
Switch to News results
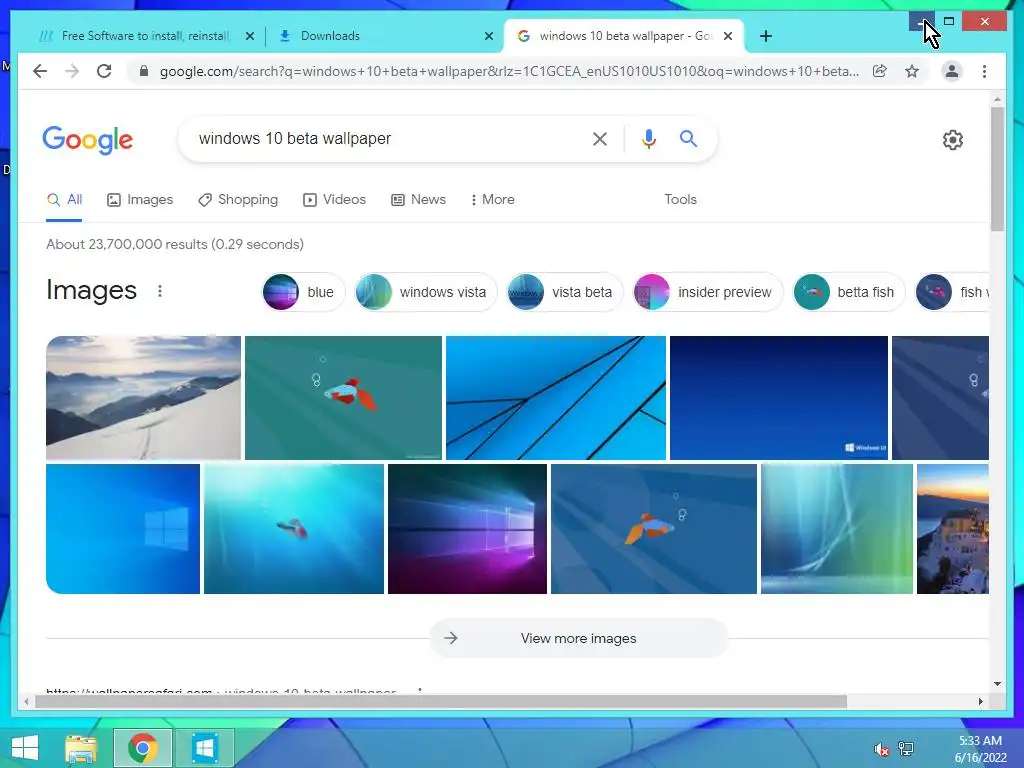(419, 200)
